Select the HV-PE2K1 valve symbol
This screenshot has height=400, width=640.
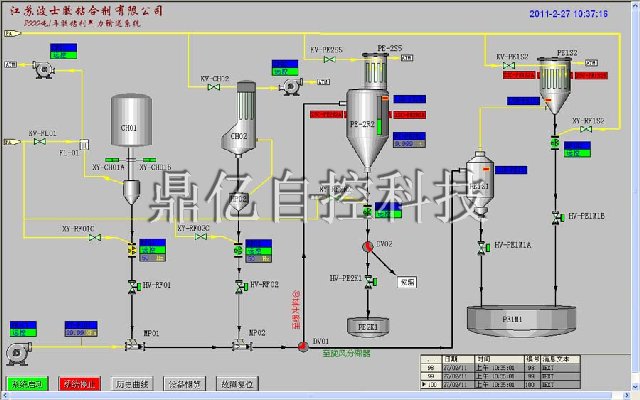[x=368, y=279]
